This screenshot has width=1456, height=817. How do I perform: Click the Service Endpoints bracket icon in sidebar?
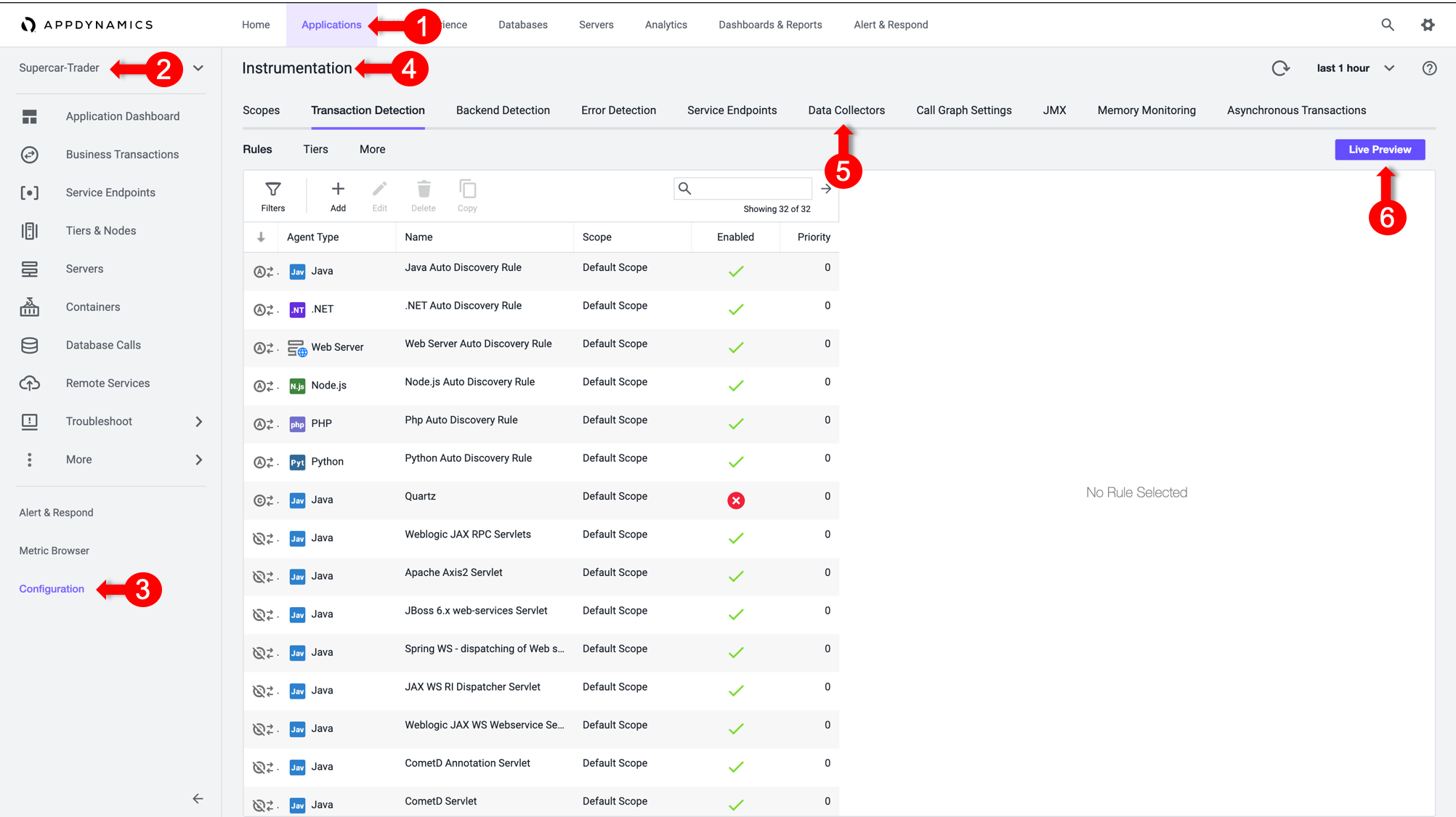pyautogui.click(x=30, y=192)
